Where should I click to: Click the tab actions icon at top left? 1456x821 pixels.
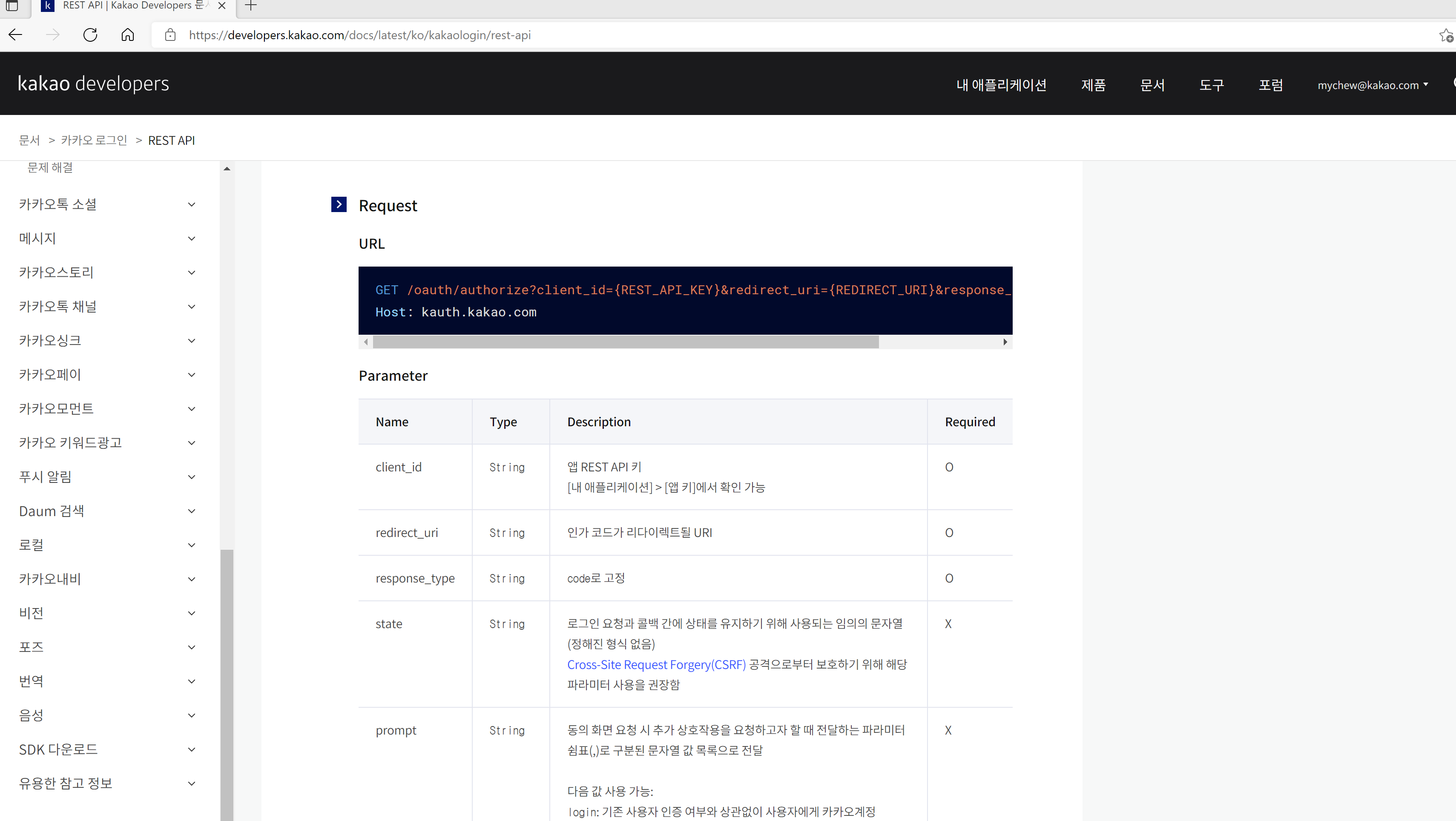pos(12,6)
